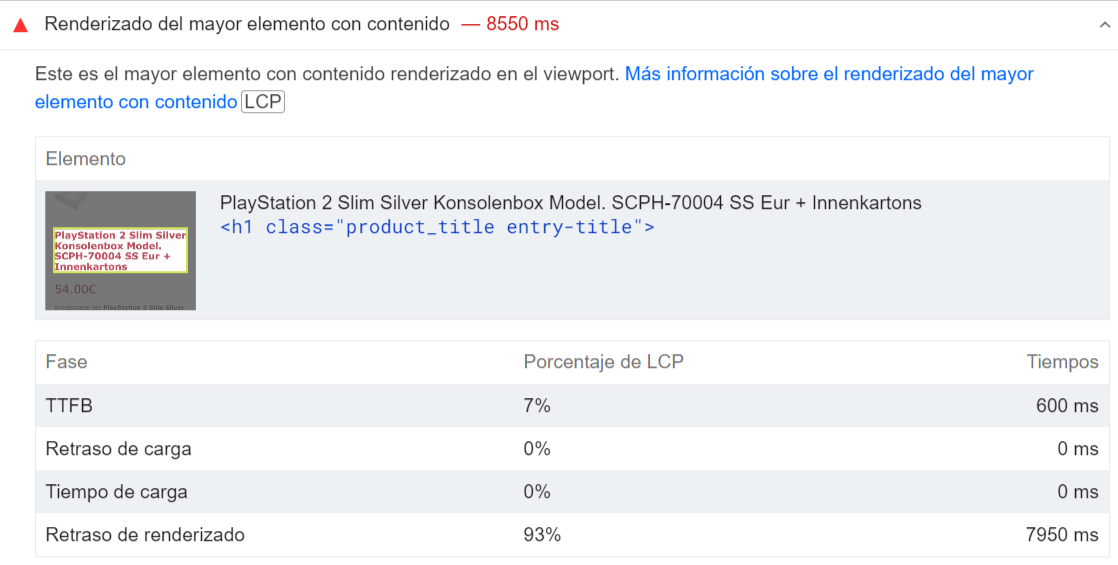Open the LCP element screenshot thumbnail
The height and width of the screenshot is (565, 1118).
point(120,250)
